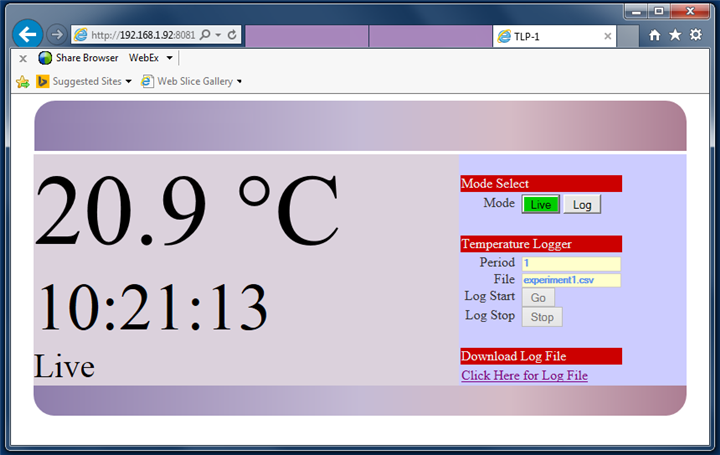Expand the Suggested Sites dropdown arrow
Image resolution: width=720 pixels, height=455 pixels.
129,82
